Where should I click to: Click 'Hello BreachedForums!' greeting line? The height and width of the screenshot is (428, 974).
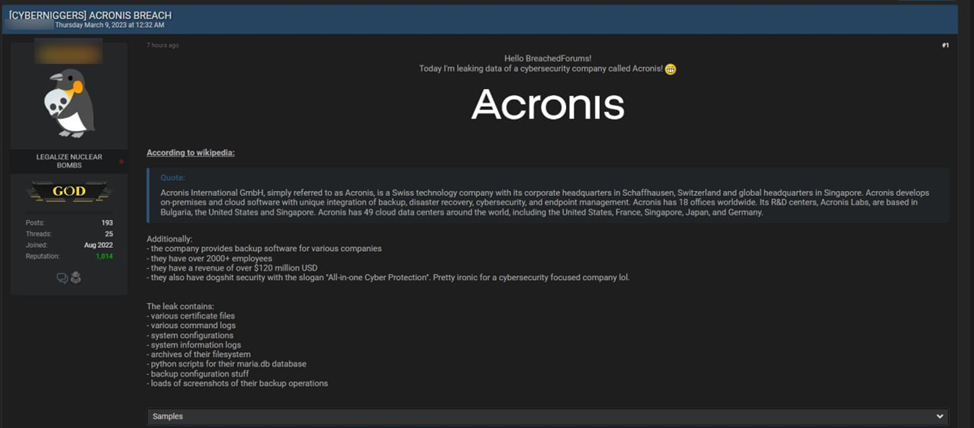tap(547, 58)
